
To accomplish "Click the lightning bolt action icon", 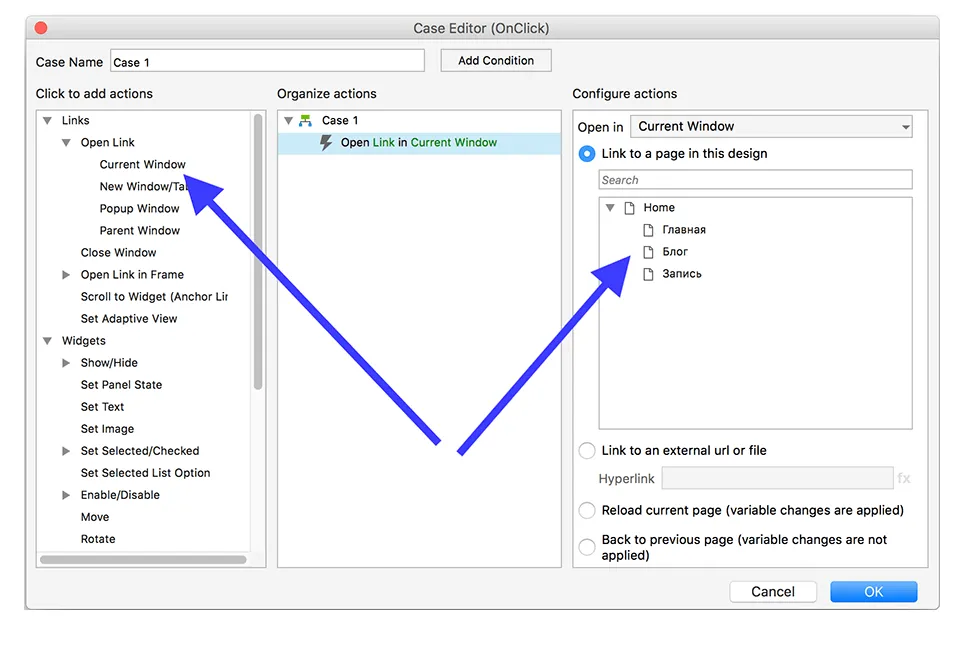I will [x=325, y=143].
